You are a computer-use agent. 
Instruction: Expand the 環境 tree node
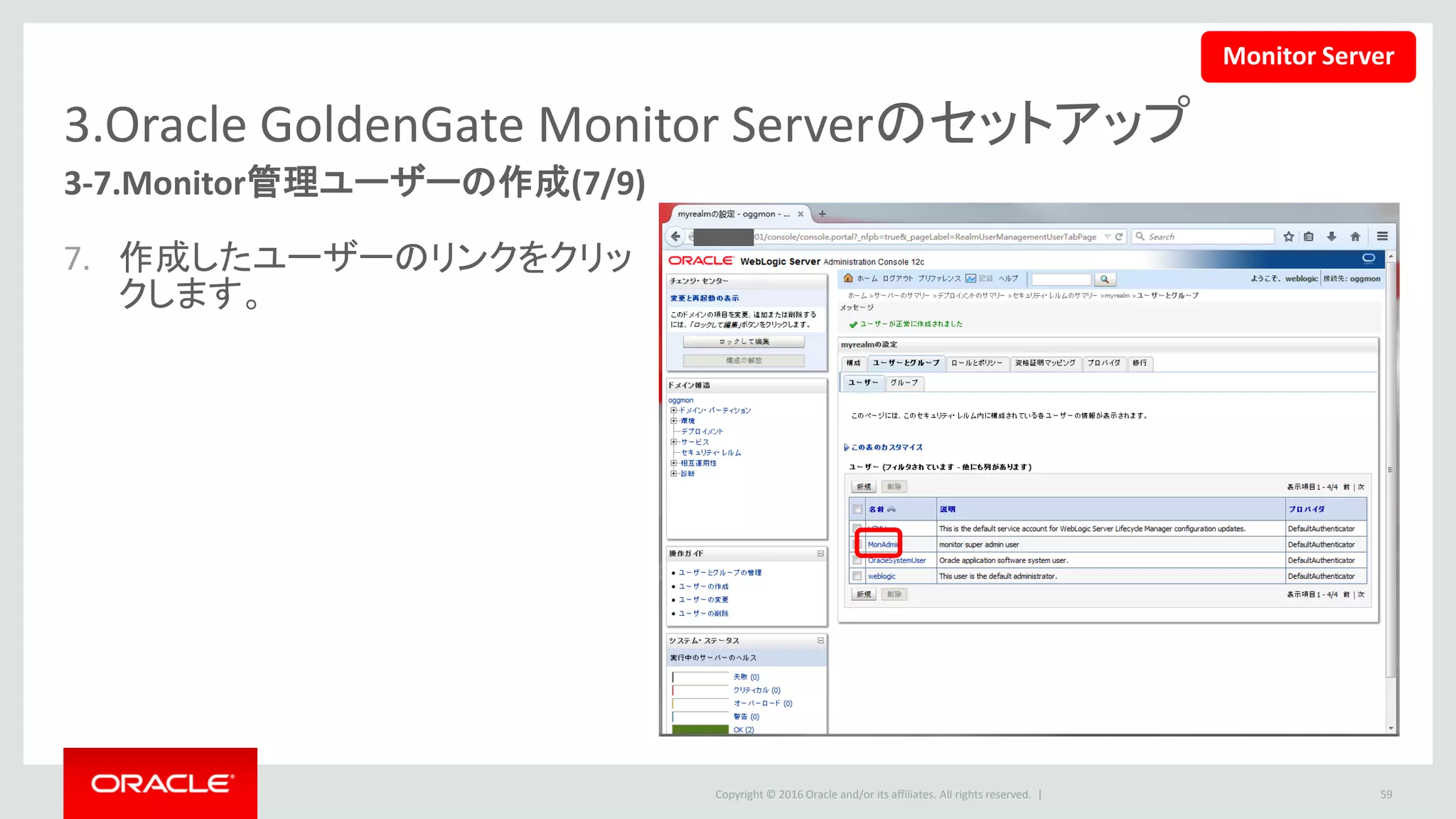click(x=673, y=421)
